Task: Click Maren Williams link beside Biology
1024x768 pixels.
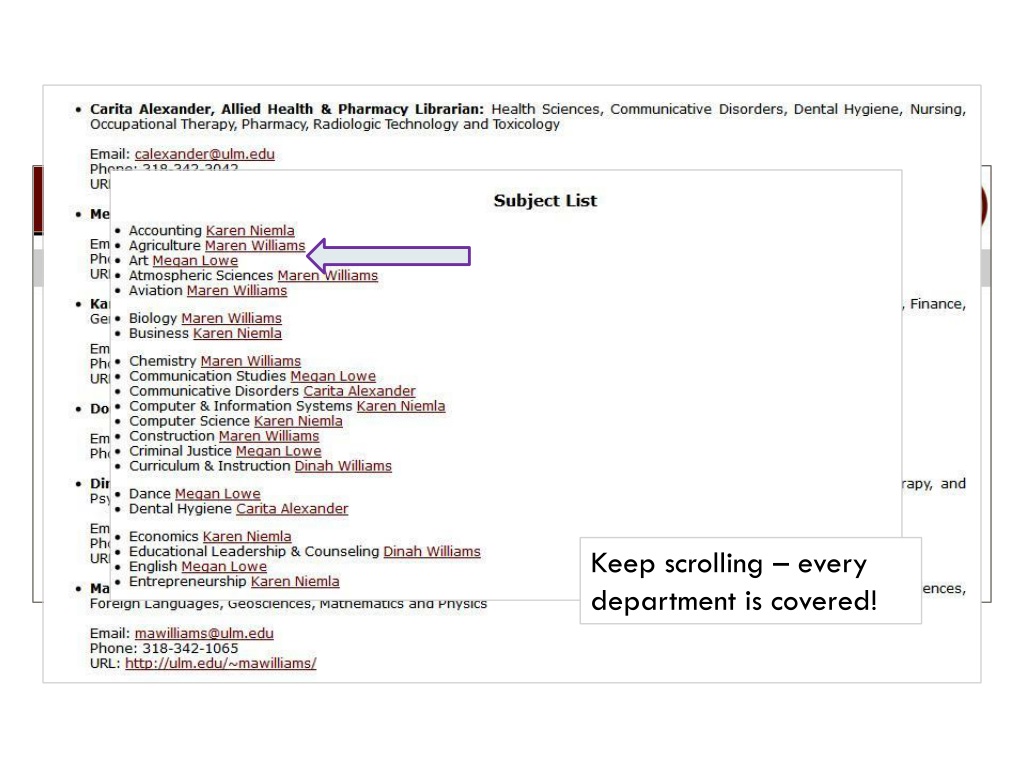Action: (x=231, y=318)
